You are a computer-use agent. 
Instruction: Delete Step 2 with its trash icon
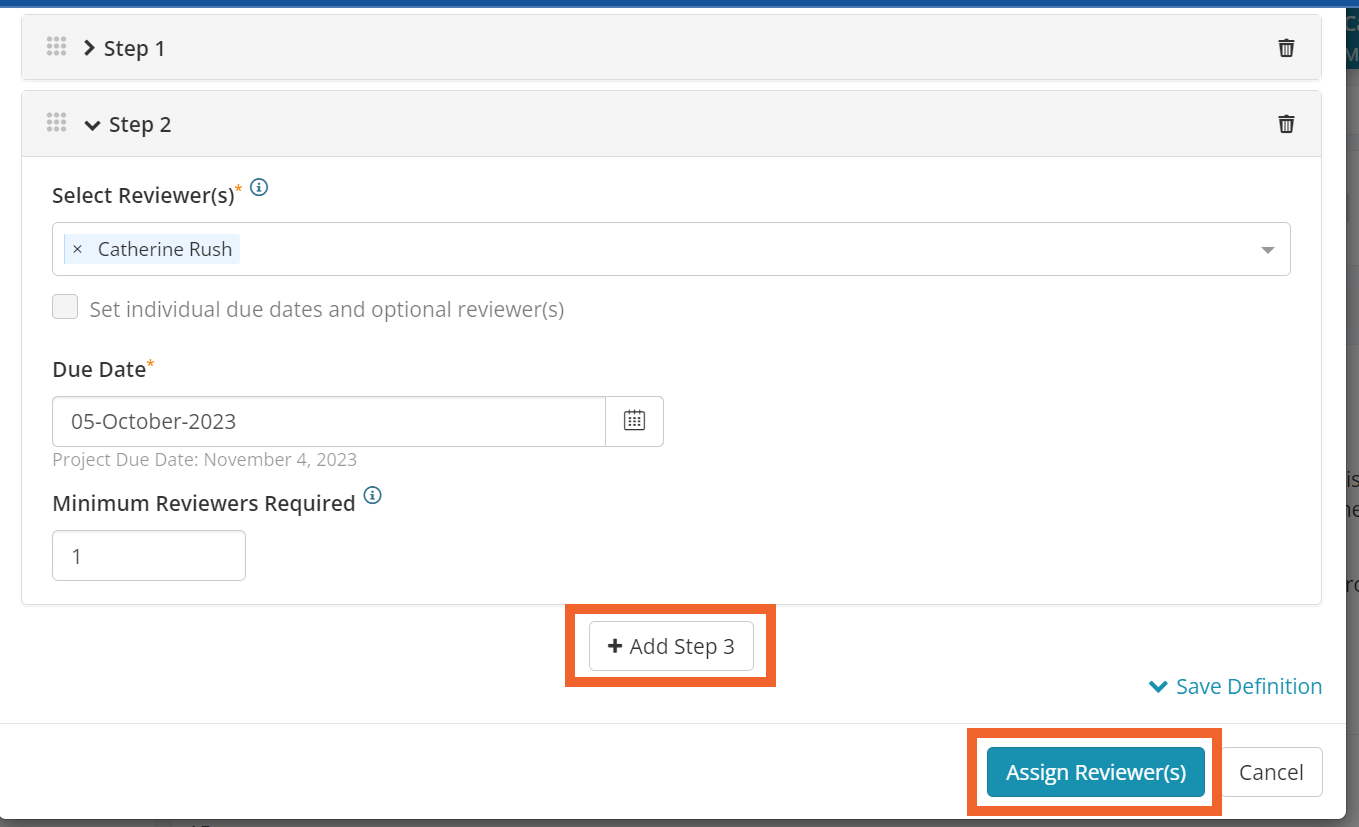1286,124
